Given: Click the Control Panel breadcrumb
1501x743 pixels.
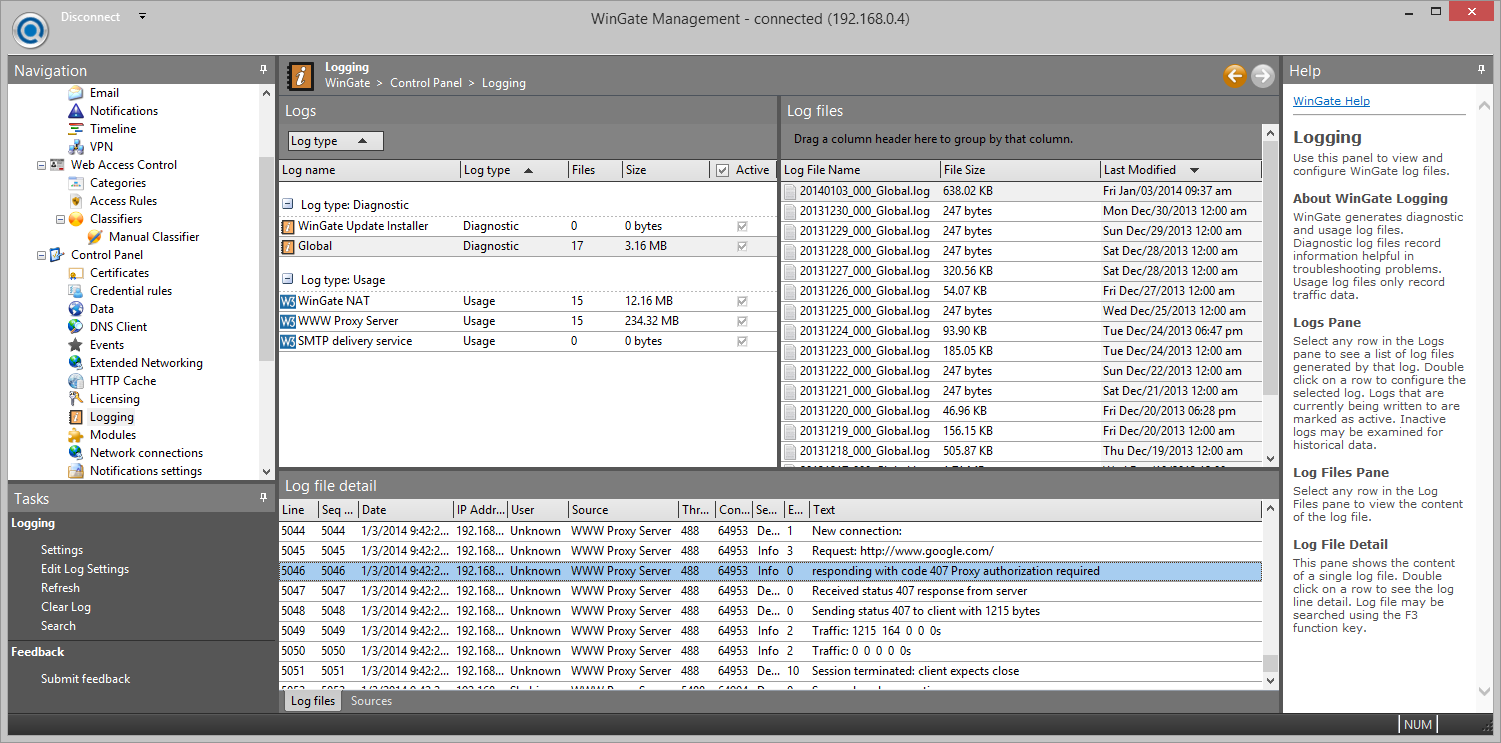Looking at the screenshot, I should point(426,83).
